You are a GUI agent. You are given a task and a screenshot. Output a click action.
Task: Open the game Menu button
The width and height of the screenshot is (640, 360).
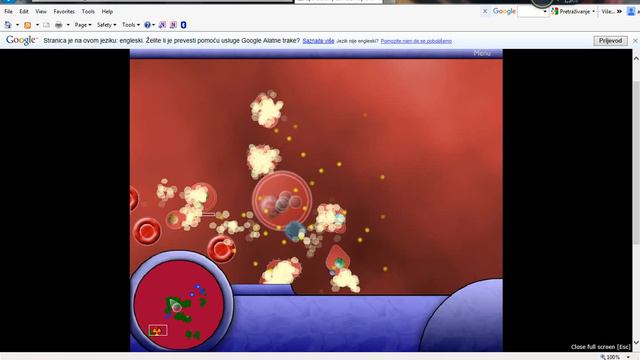(482, 53)
